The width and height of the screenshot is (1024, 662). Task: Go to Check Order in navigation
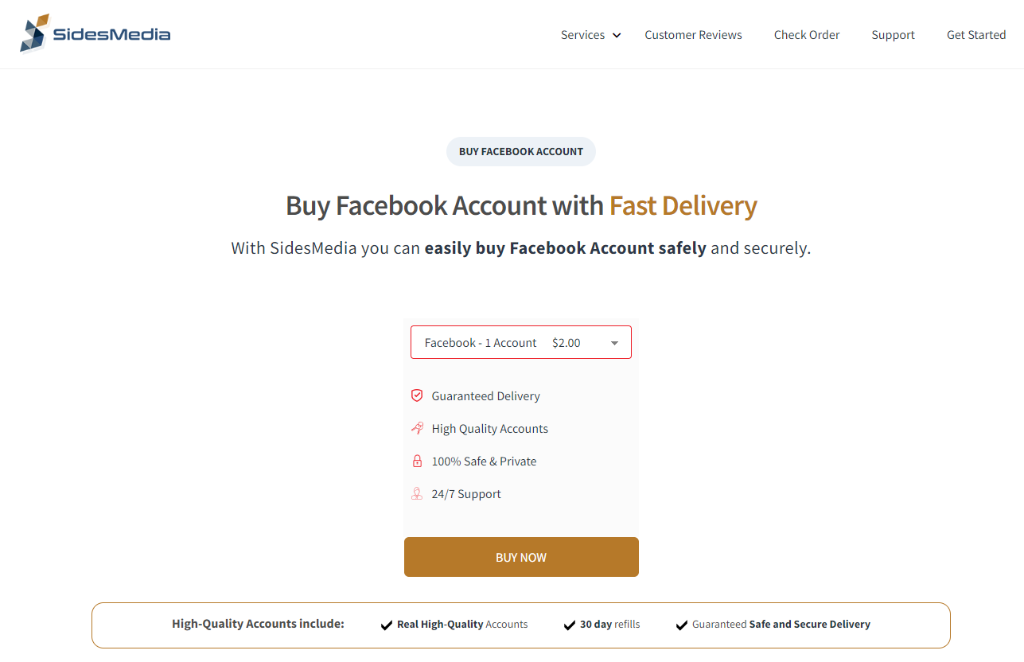pos(807,35)
